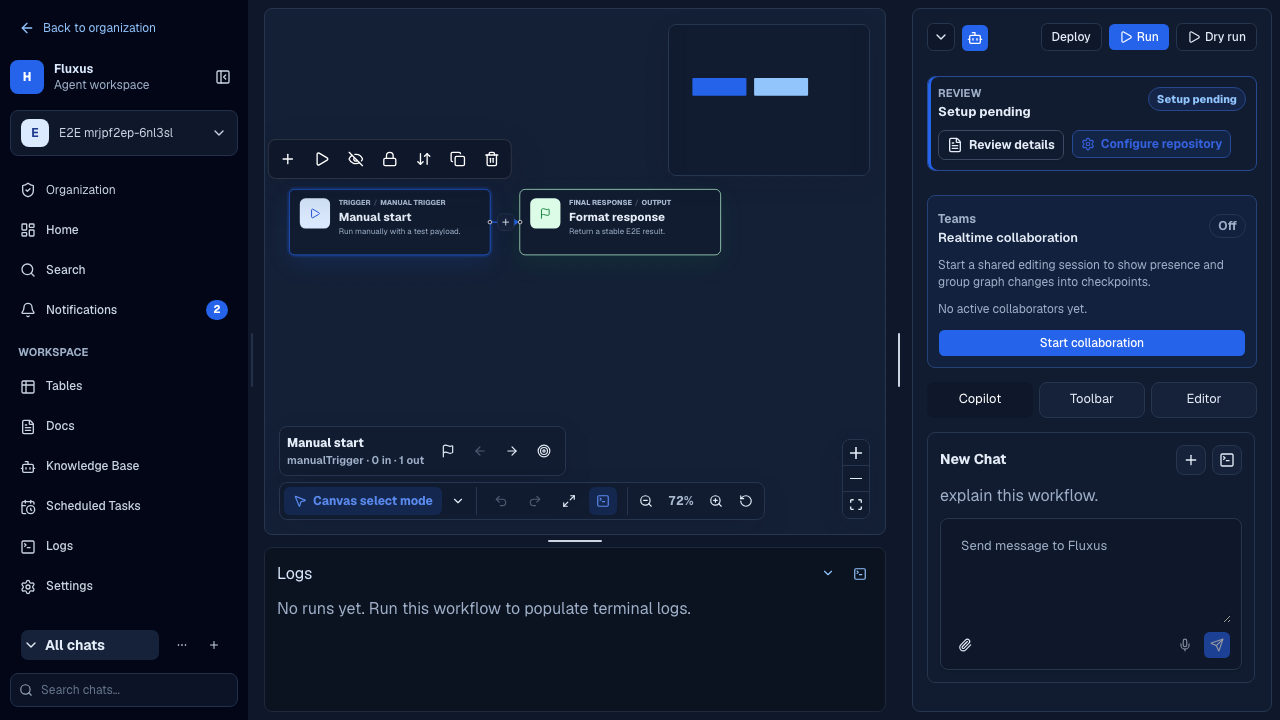Screen dimensions: 1280x720
Task: Click the flag icon in Manual start bar
Action: 448,451
